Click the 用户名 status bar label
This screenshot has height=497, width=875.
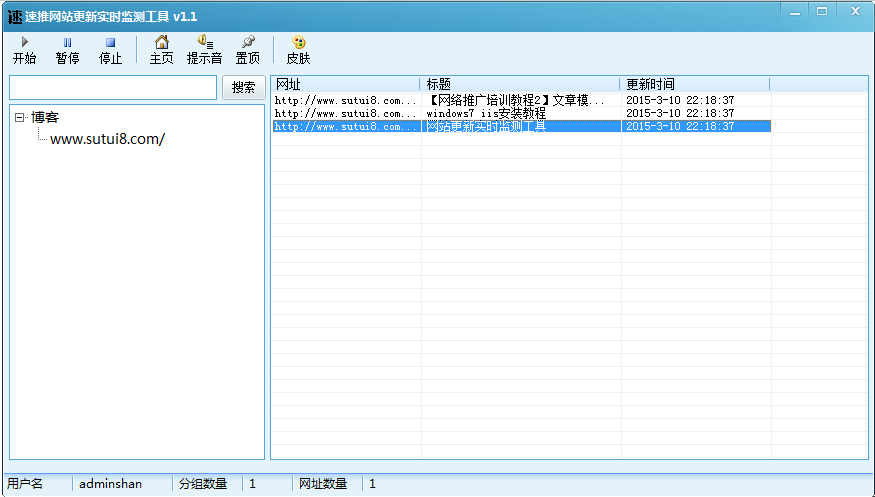pyautogui.click(x=25, y=484)
